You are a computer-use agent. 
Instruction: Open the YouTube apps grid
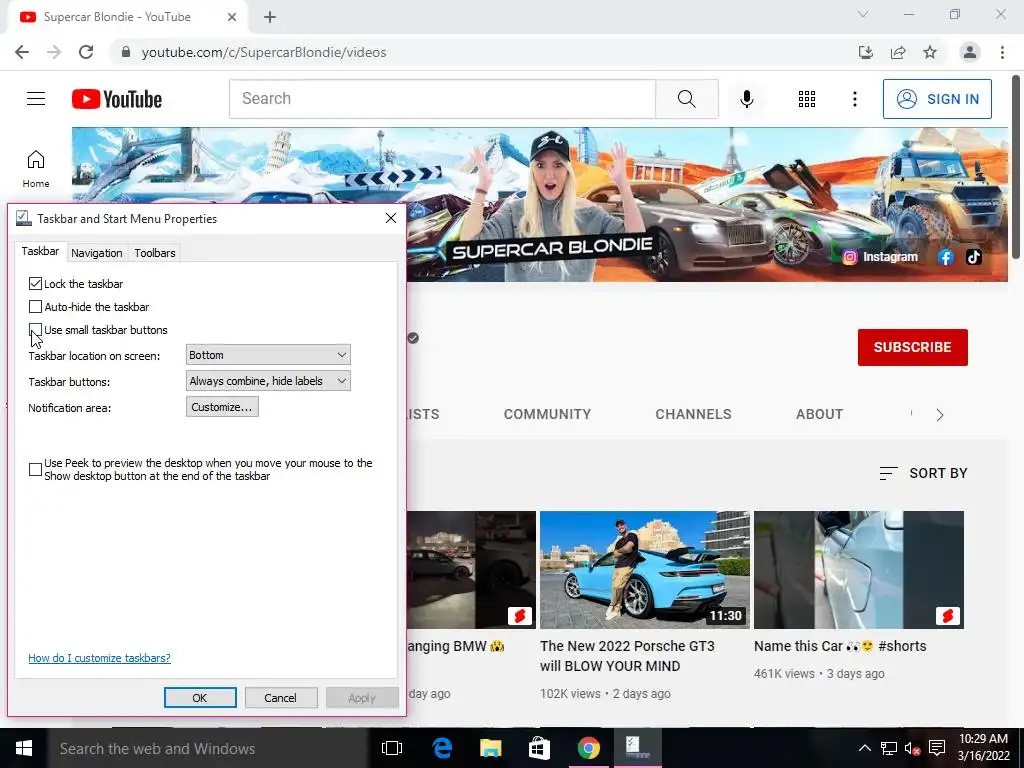click(807, 99)
